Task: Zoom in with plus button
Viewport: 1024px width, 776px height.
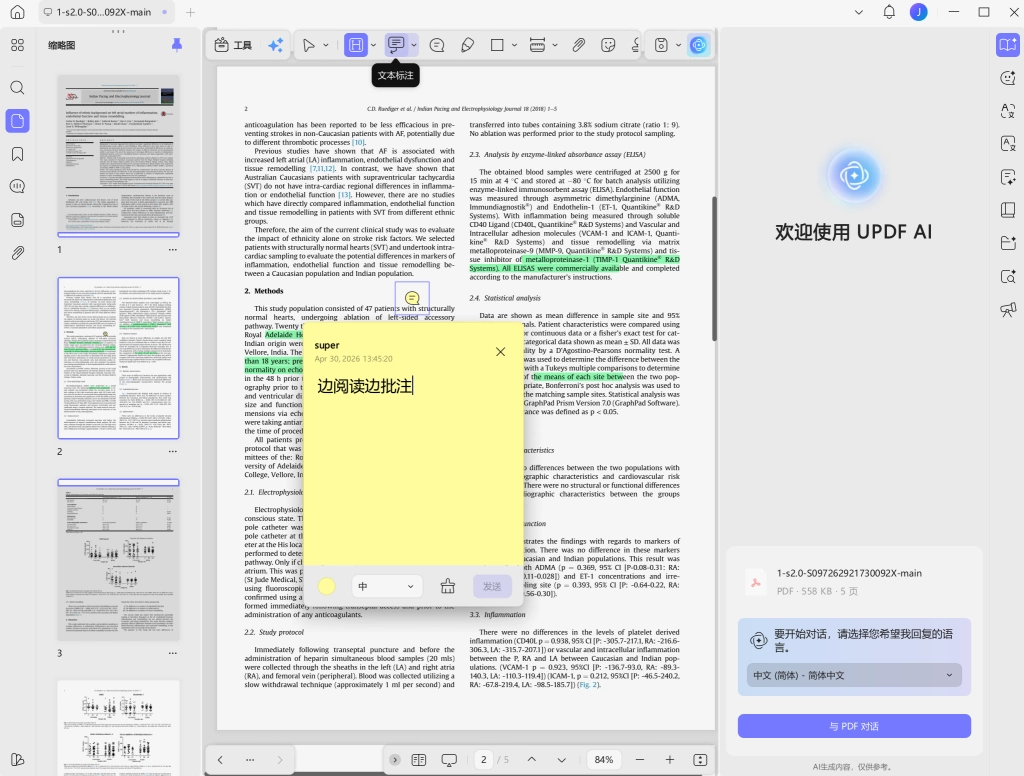Action: coord(669,760)
